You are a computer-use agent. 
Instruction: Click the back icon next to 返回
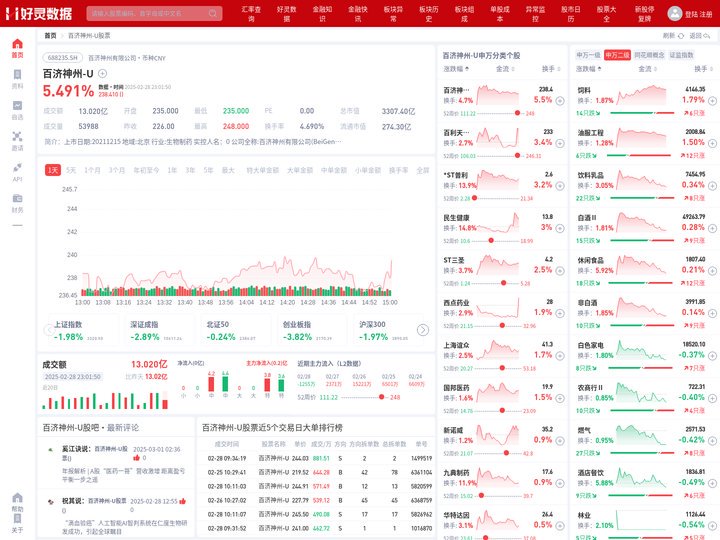707,36
